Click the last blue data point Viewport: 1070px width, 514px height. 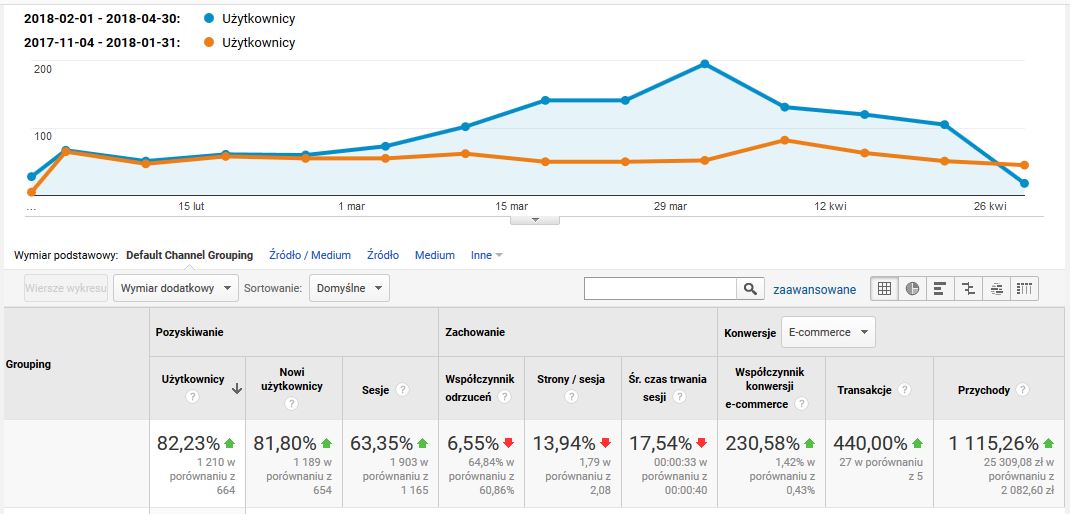1024,184
